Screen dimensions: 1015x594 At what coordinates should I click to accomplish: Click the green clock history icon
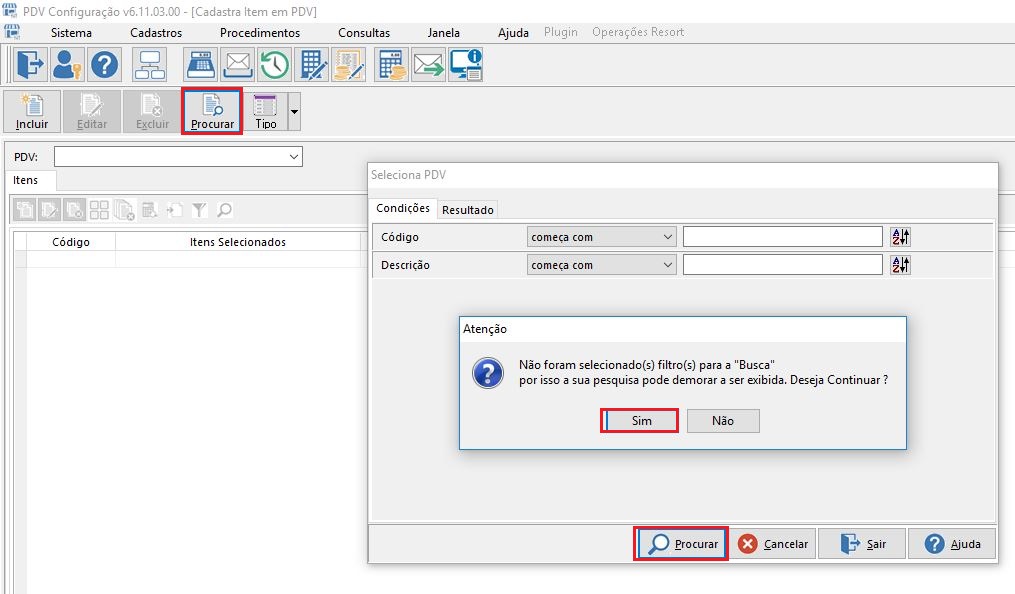pyautogui.click(x=274, y=65)
